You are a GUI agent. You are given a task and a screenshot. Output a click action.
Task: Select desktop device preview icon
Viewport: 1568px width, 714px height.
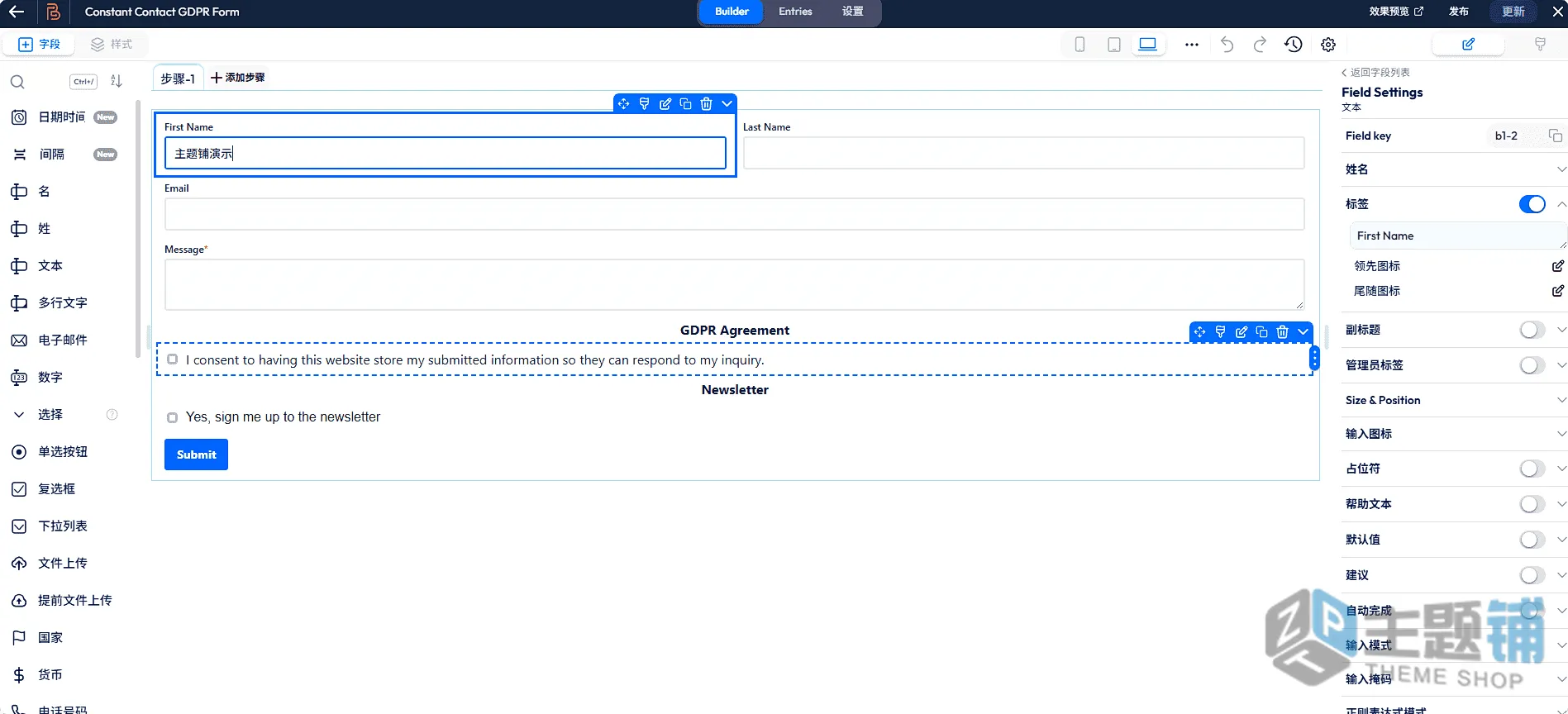click(x=1148, y=45)
